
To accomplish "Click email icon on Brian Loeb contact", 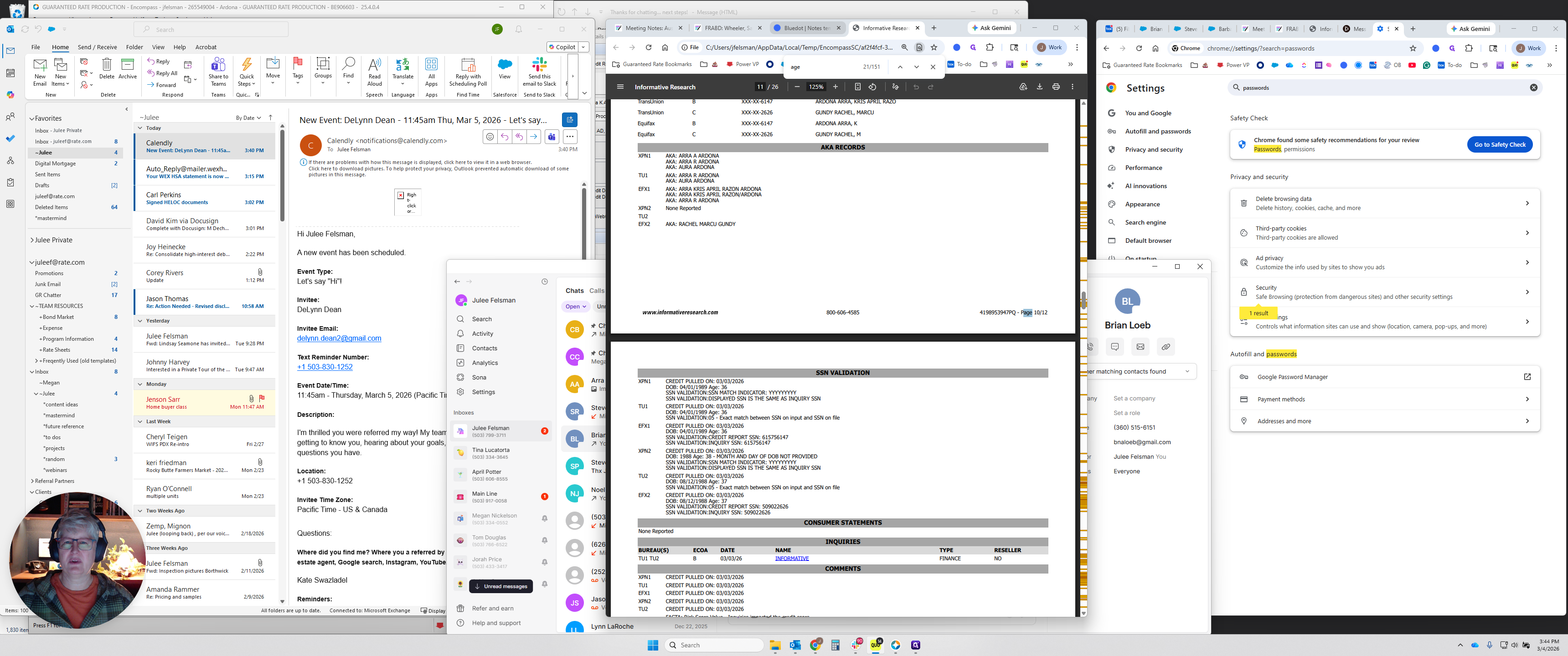I will (x=1140, y=347).
